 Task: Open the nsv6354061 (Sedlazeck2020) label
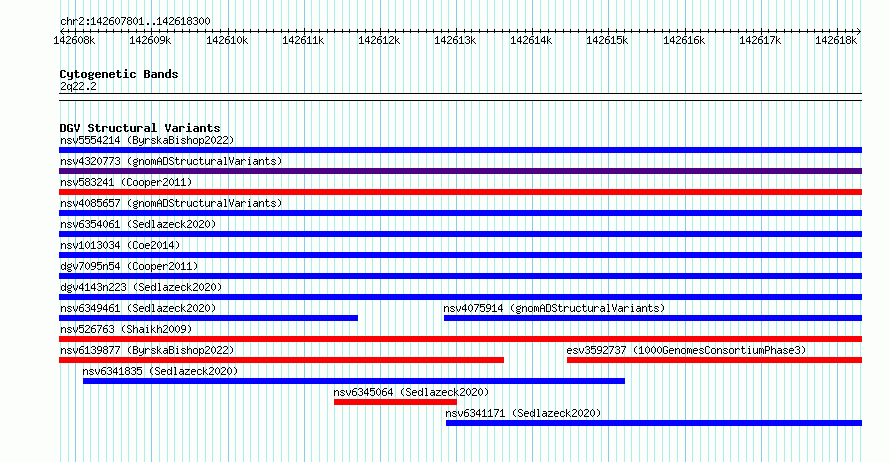pyautogui.click(x=138, y=224)
